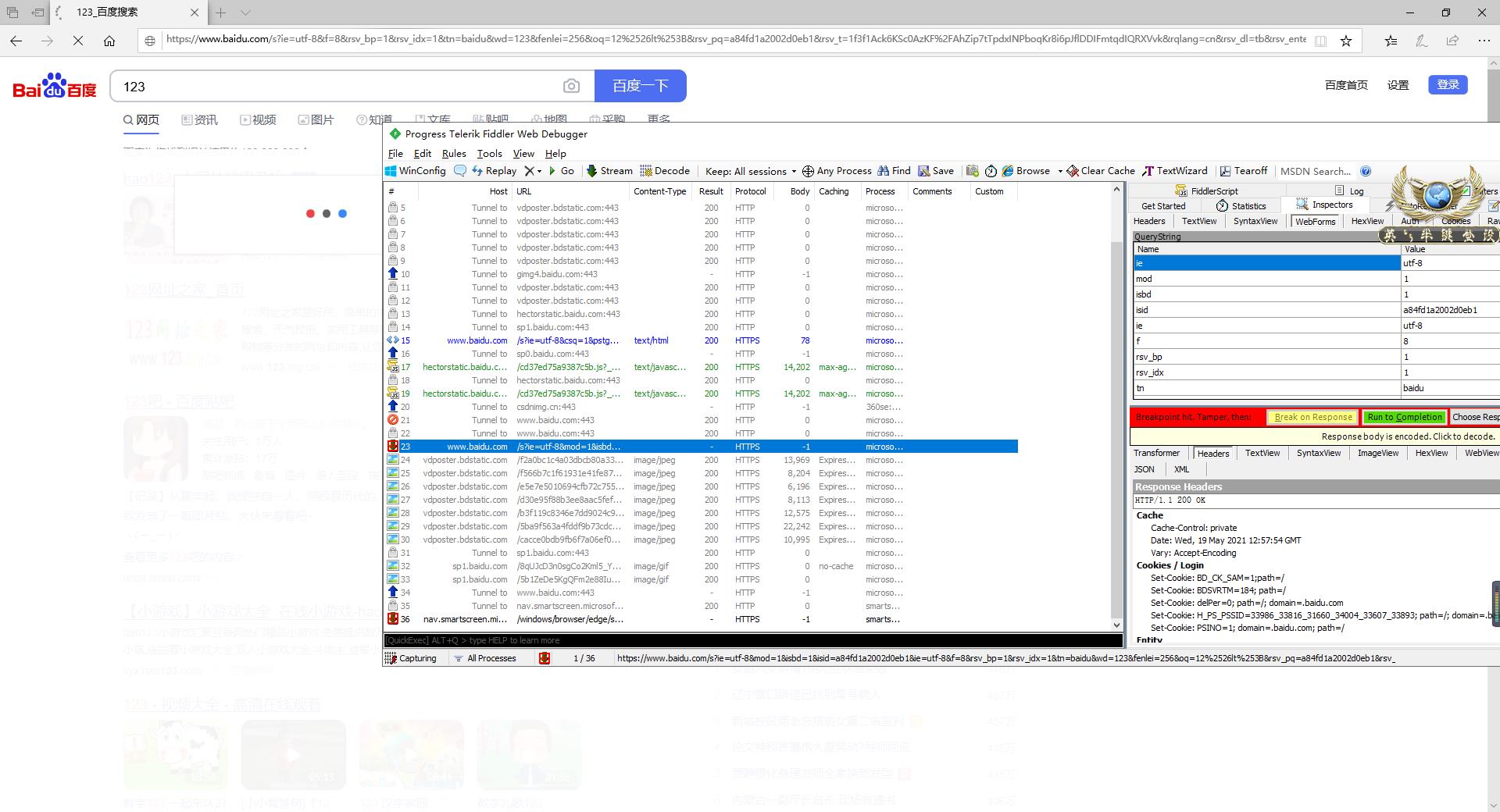Open the Fiddler Tools menu
This screenshot has height=812, width=1500.
click(489, 154)
